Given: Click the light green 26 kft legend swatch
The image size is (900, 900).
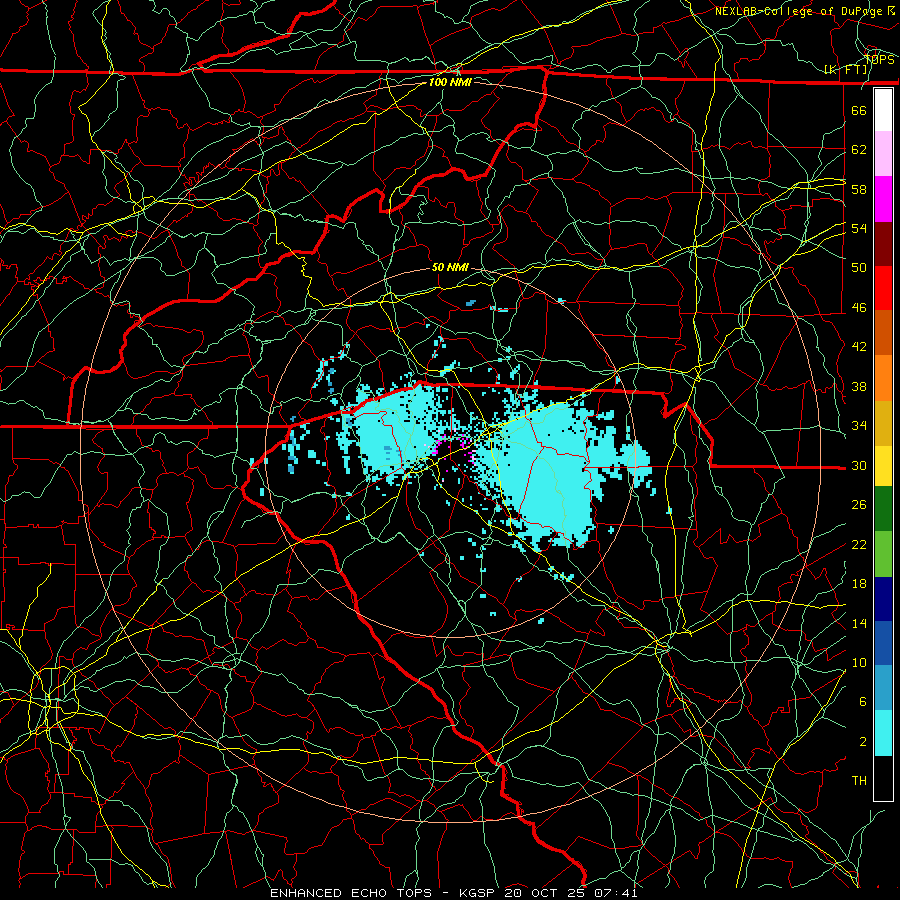Looking at the screenshot, I should [x=883, y=553].
